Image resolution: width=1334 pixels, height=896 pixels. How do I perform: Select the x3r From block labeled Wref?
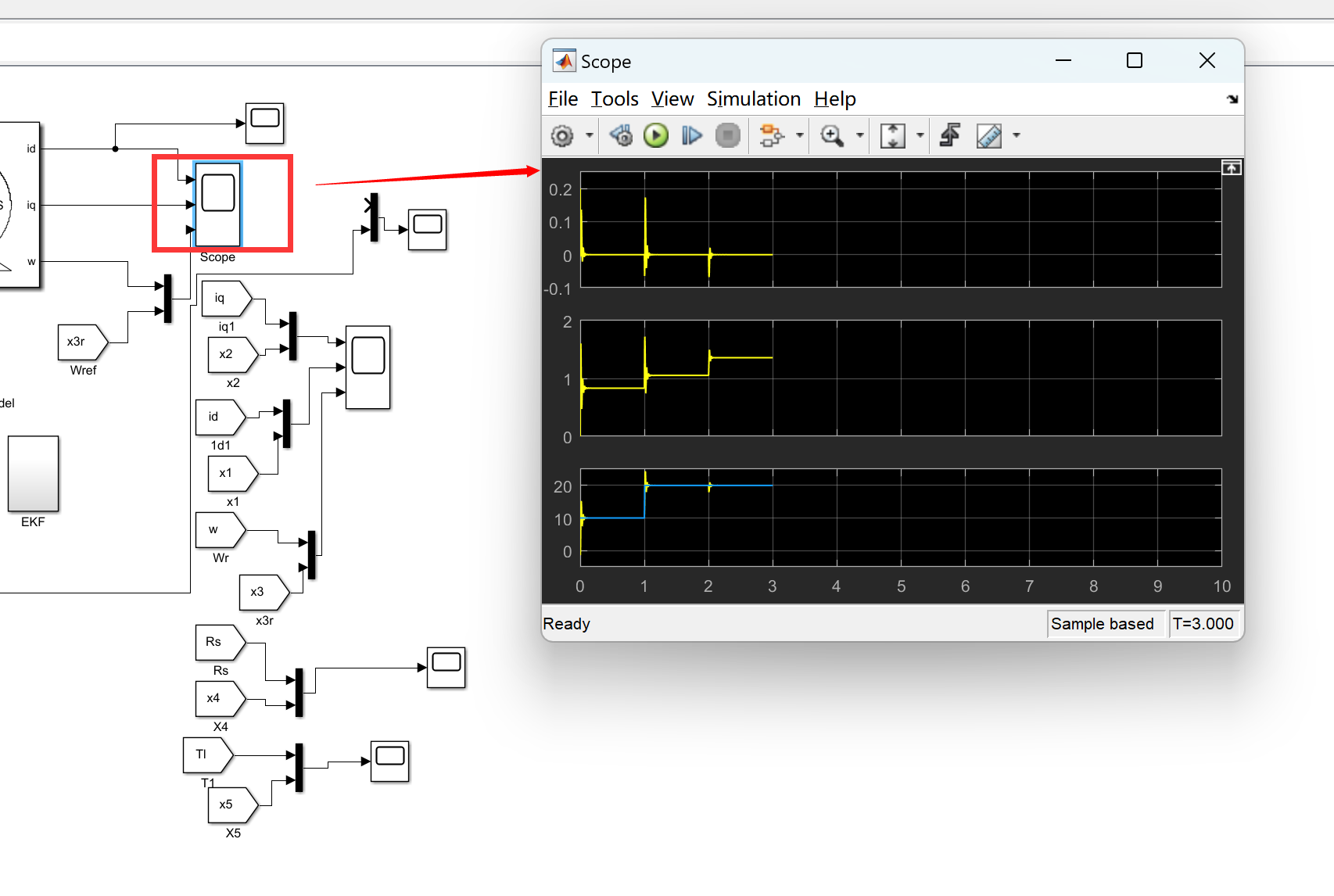(x=83, y=342)
